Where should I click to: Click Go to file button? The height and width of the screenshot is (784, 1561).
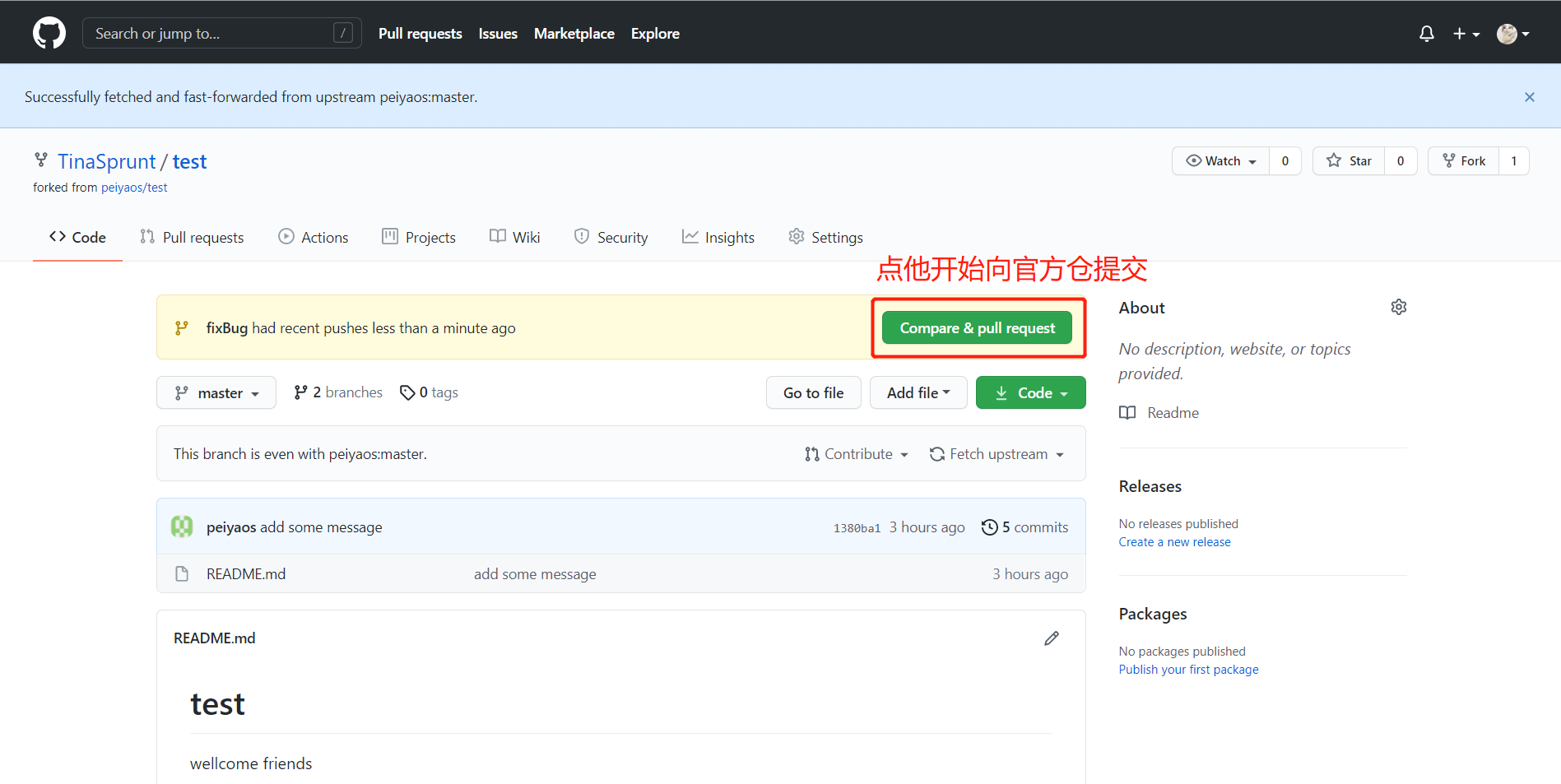point(814,392)
